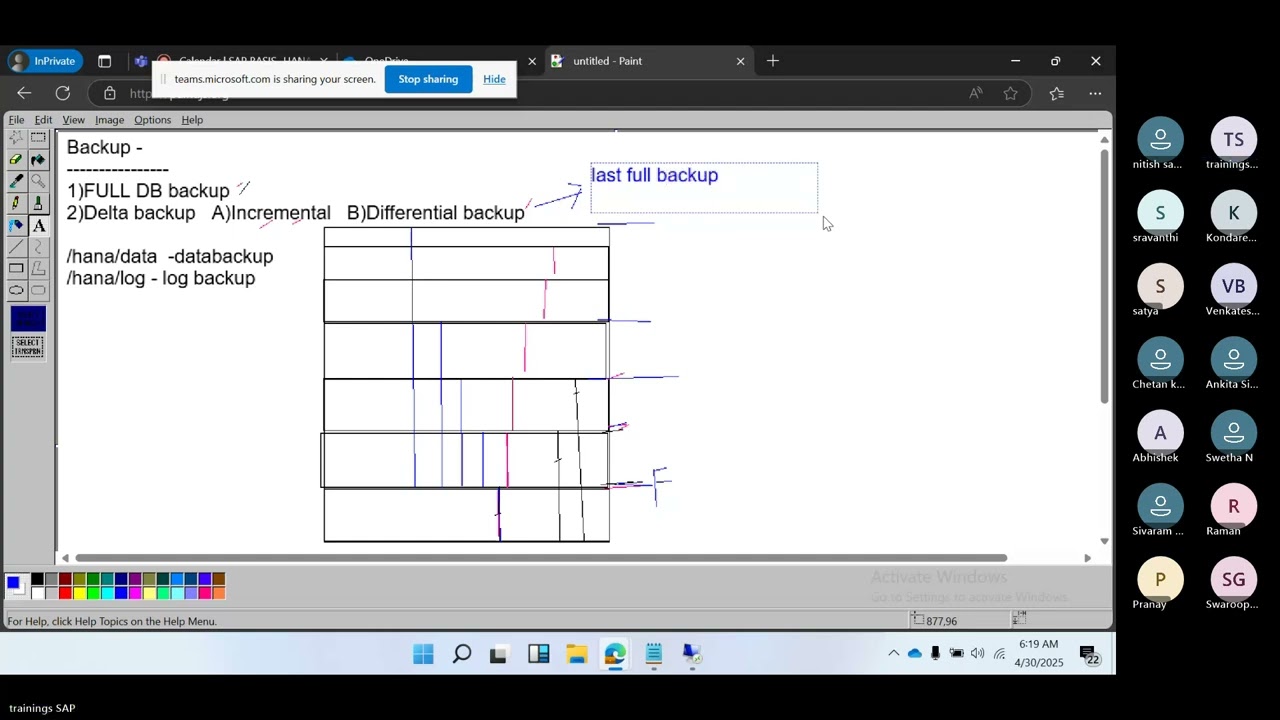Viewport: 1280px width, 720px height.
Task: Pick yellow from the color palette
Action: (79, 593)
